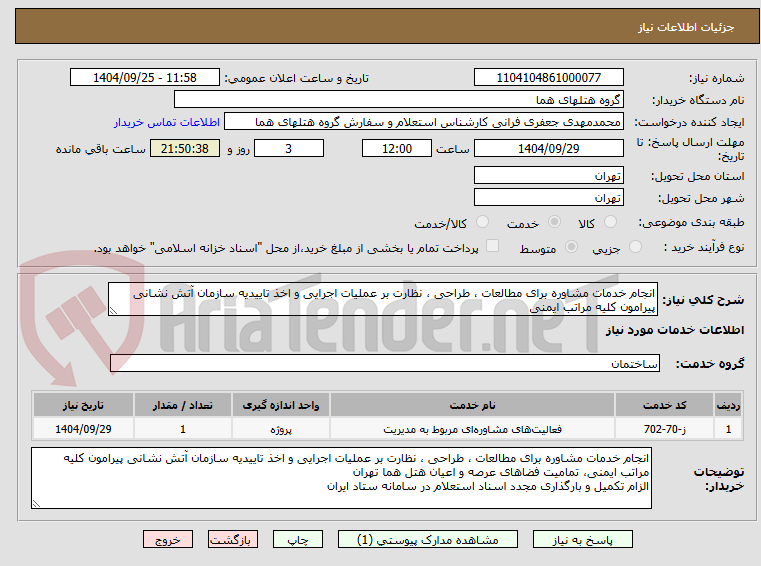
Task: Click the شرح کلی نیاز resize handle
Action: [113, 311]
